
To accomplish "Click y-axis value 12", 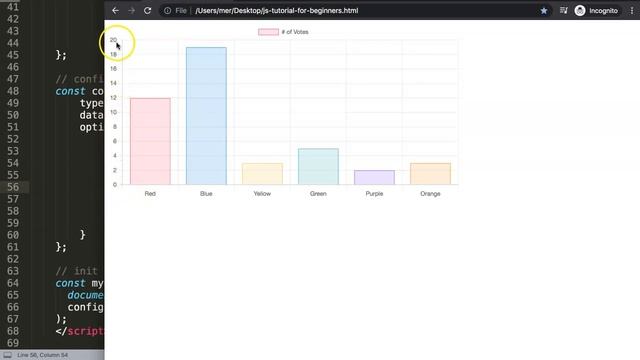I will click(x=113, y=98).
